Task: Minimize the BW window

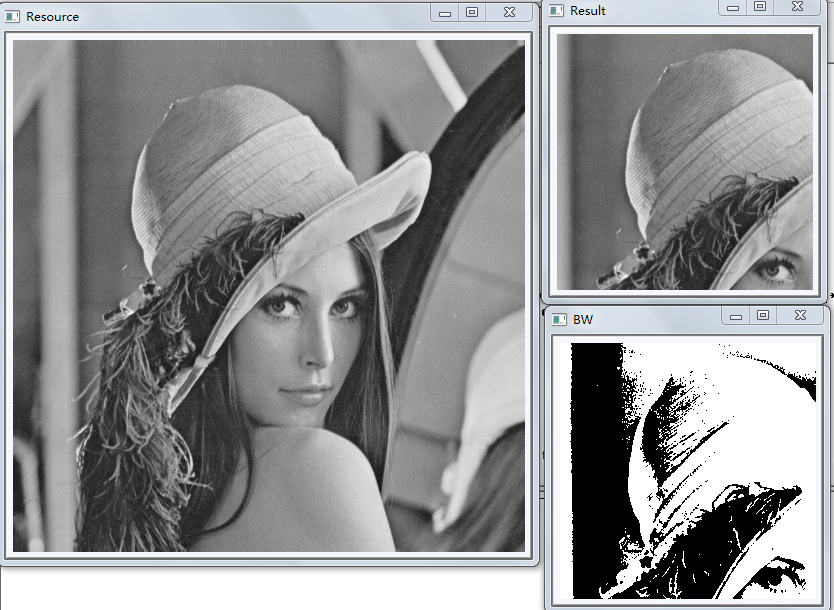Action: point(736,316)
